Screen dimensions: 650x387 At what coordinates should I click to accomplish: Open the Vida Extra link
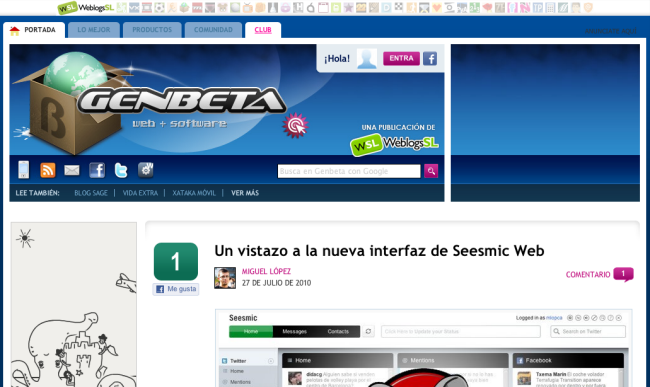[x=140, y=193]
